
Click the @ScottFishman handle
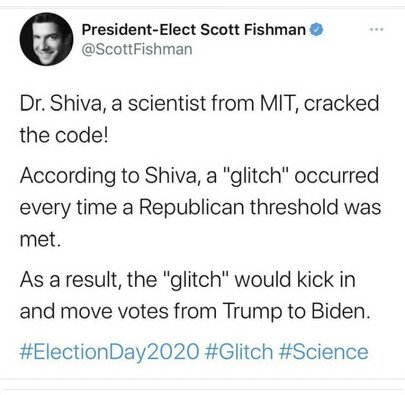[137, 49]
